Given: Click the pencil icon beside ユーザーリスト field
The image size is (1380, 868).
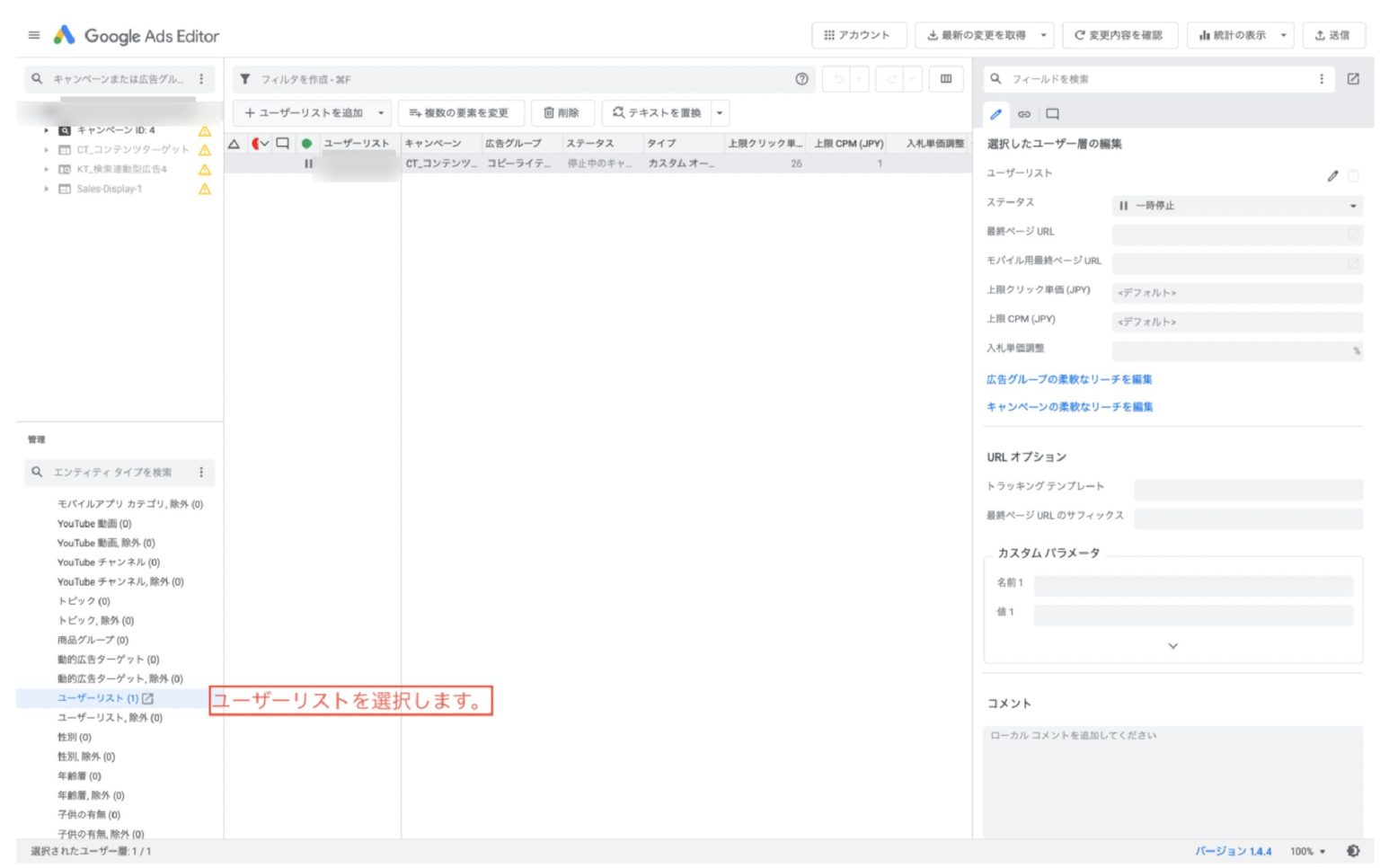Looking at the screenshot, I should [1332, 176].
